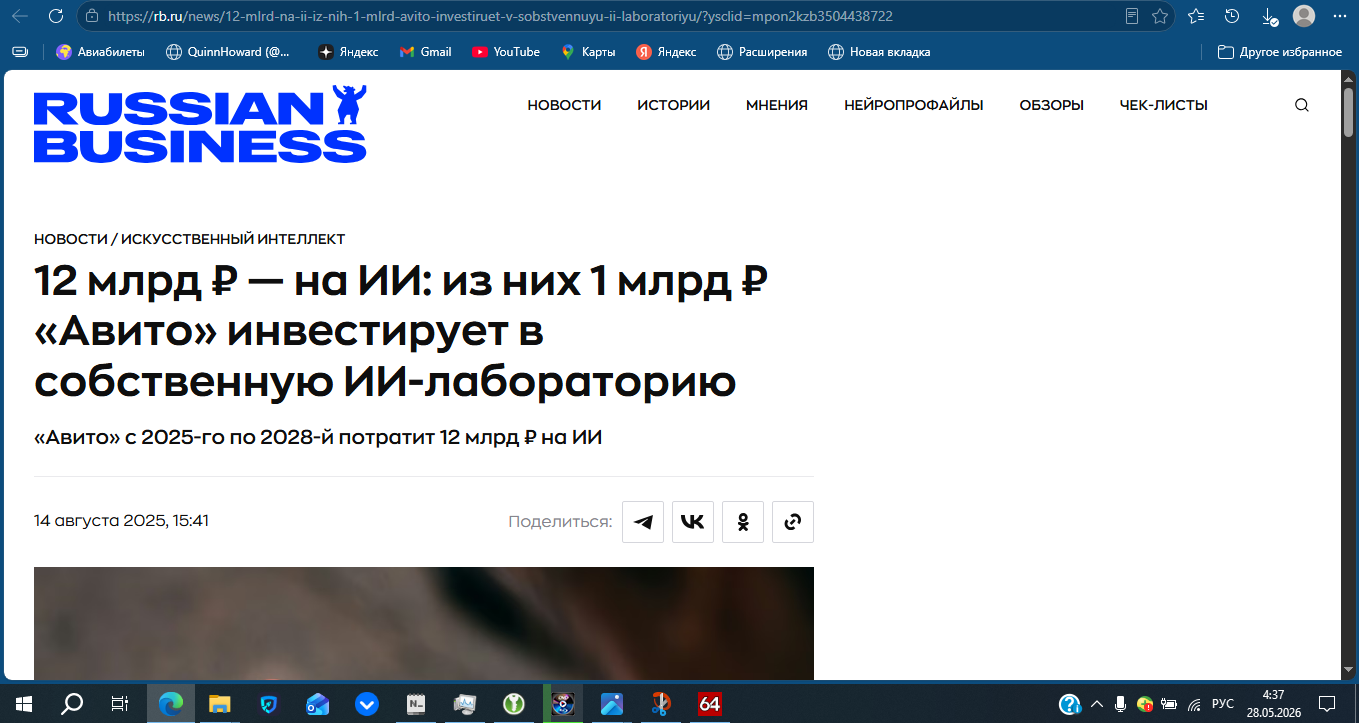
Task: Click Edge browser taskbar icon
Action: click(171, 703)
